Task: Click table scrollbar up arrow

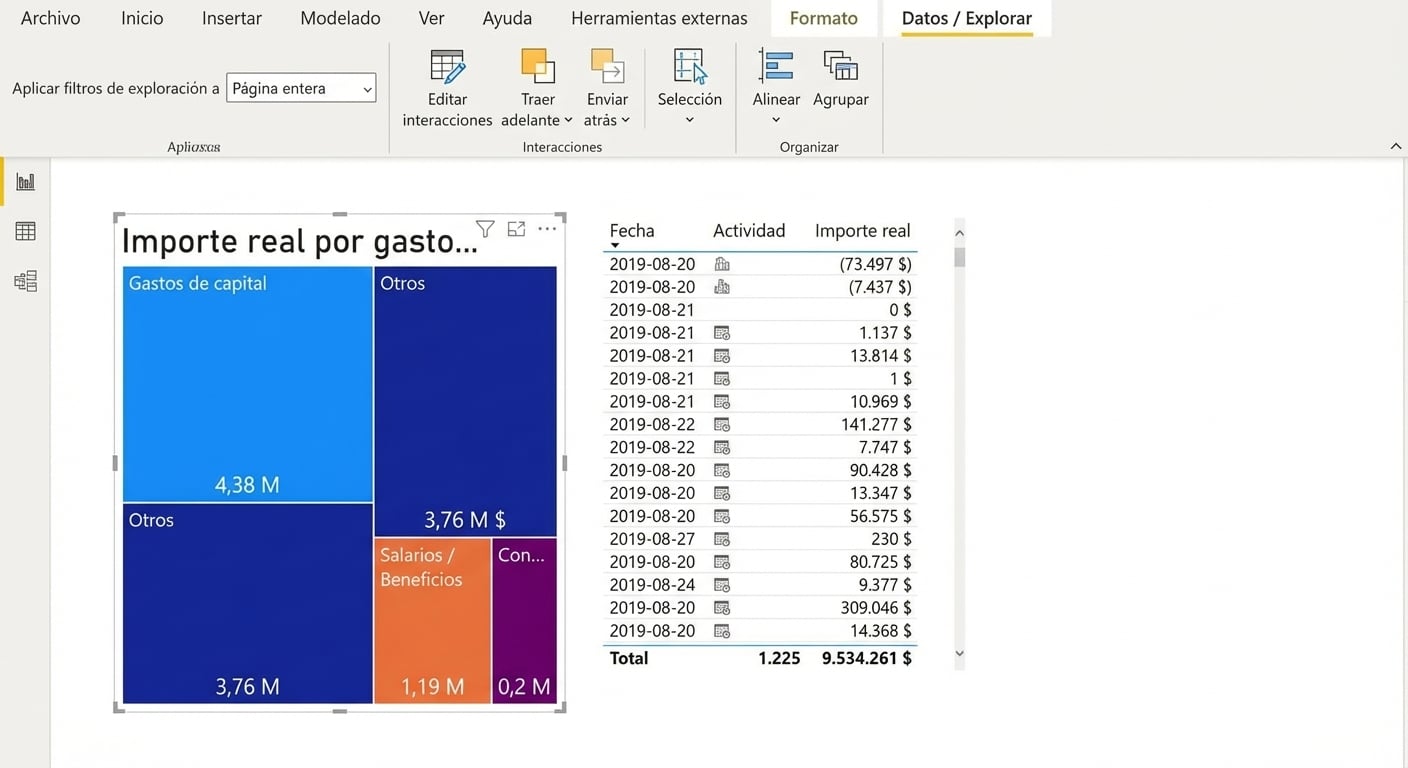Action: coord(960,233)
